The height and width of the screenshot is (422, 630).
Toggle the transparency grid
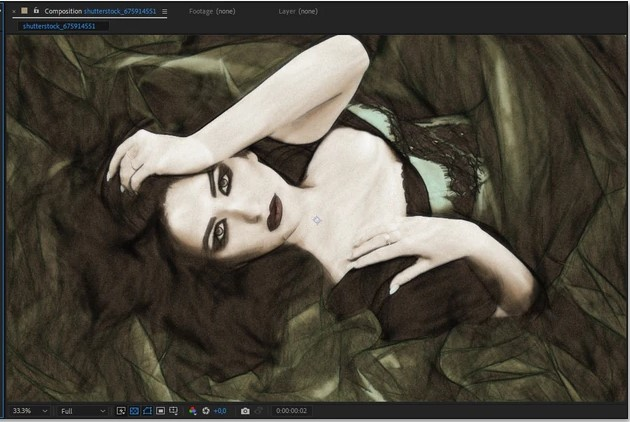[134, 411]
